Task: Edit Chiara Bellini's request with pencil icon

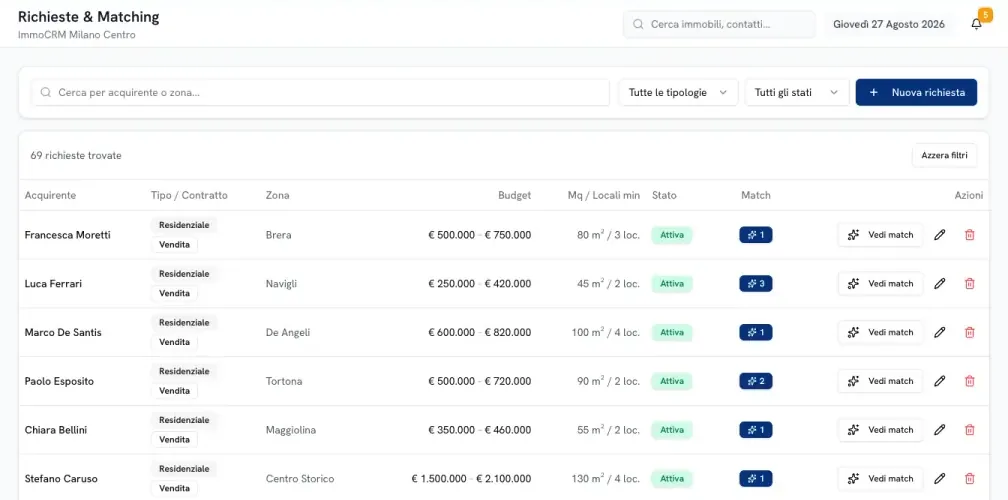Action: coord(939,430)
